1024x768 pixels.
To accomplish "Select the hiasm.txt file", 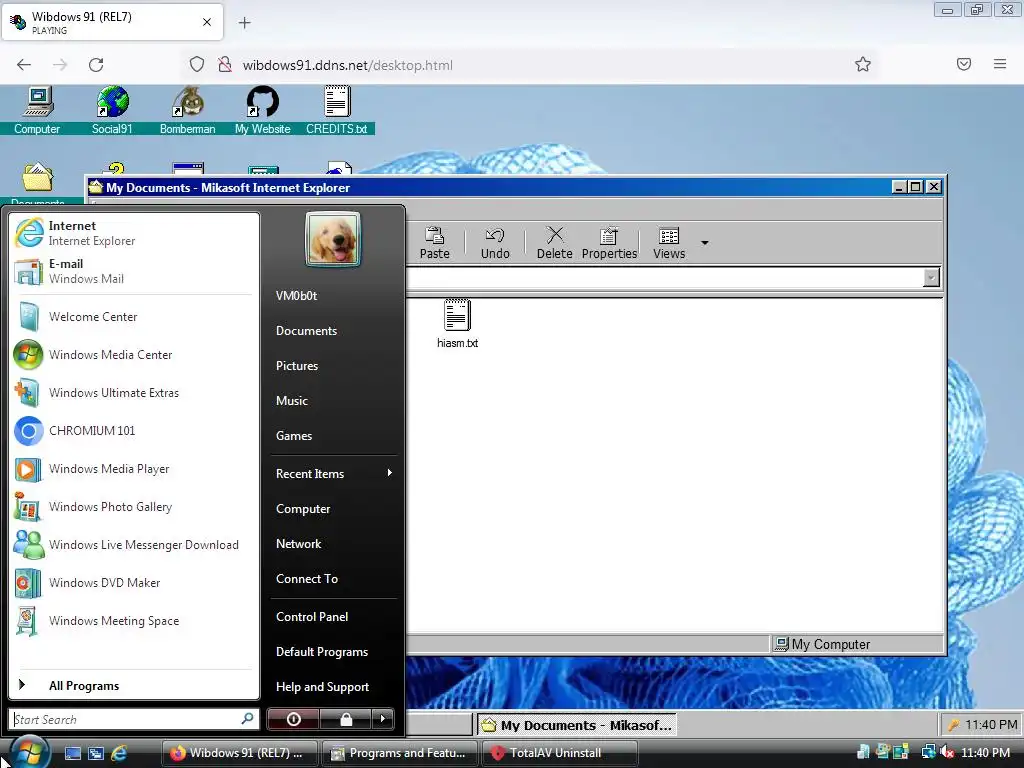I will point(457,324).
